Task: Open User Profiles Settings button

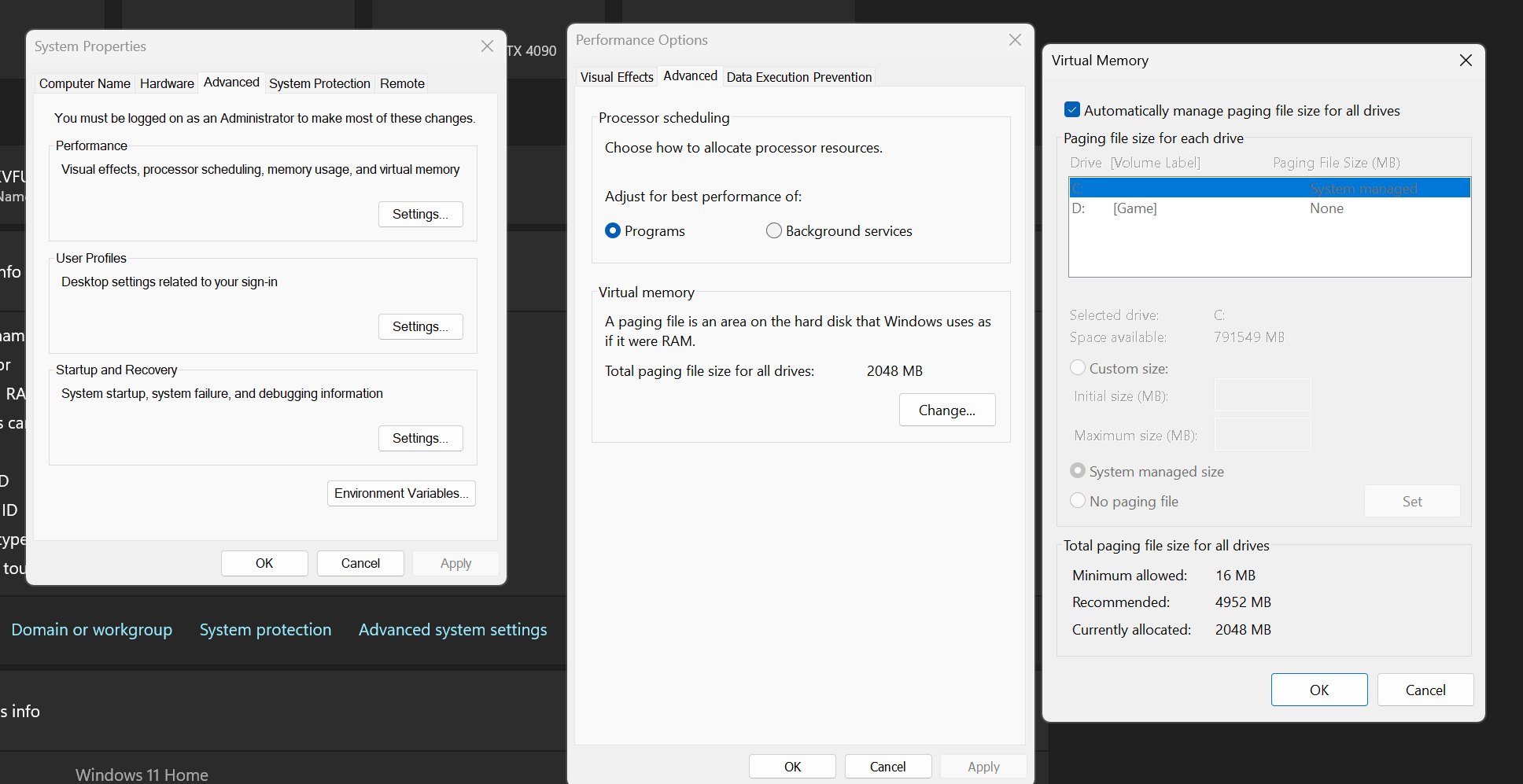Action: pos(421,326)
